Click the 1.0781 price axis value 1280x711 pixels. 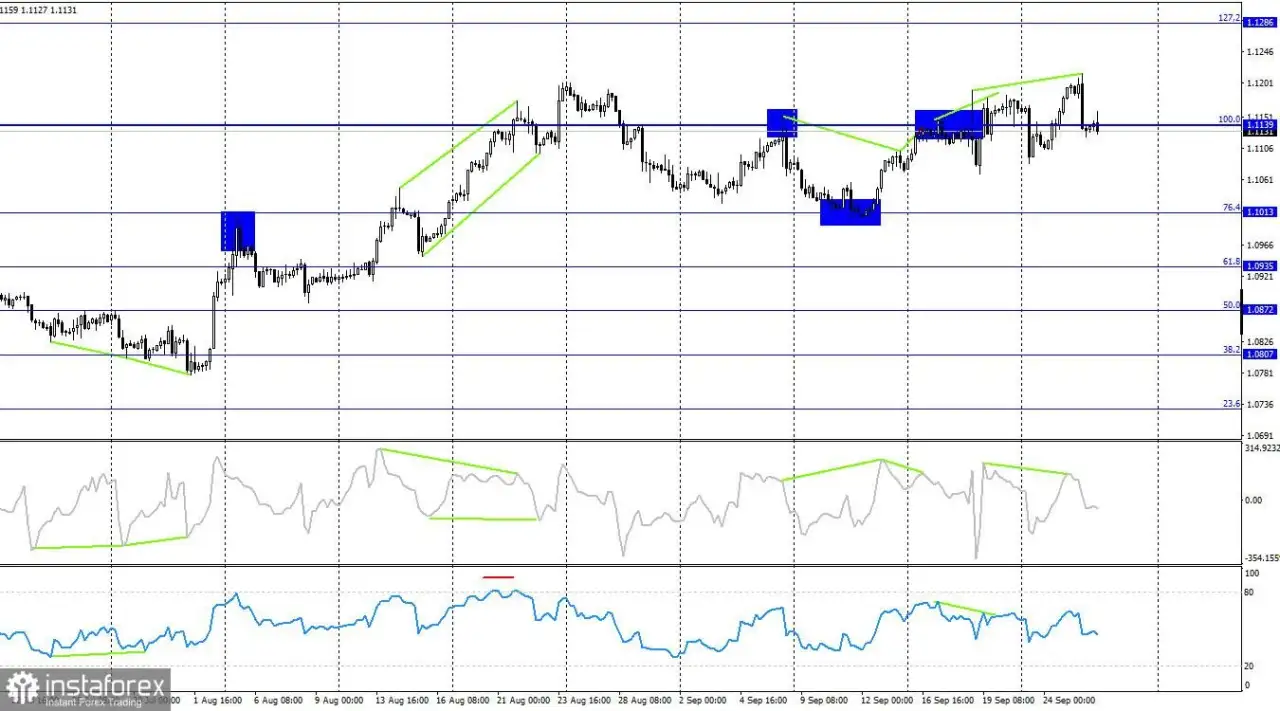[1260, 373]
